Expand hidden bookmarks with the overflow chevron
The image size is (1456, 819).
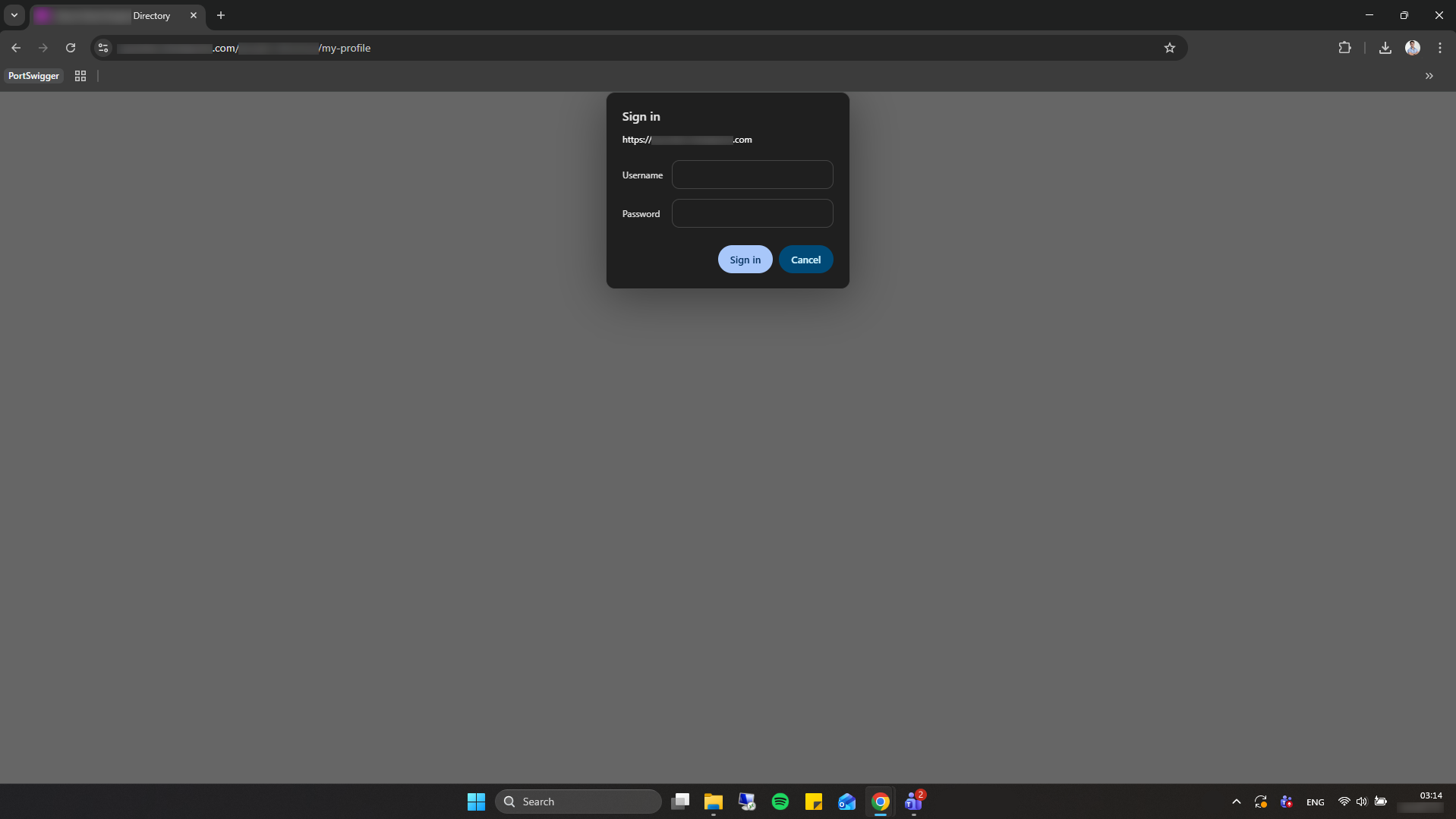(x=1429, y=76)
